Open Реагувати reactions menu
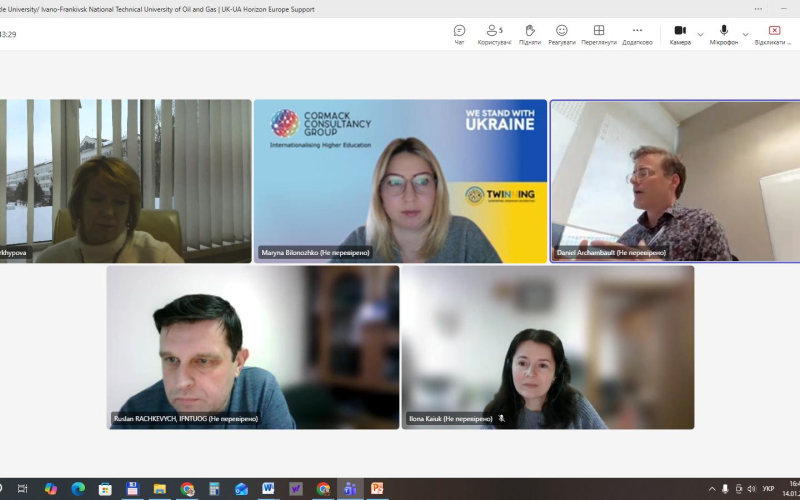800x500 pixels. point(561,34)
